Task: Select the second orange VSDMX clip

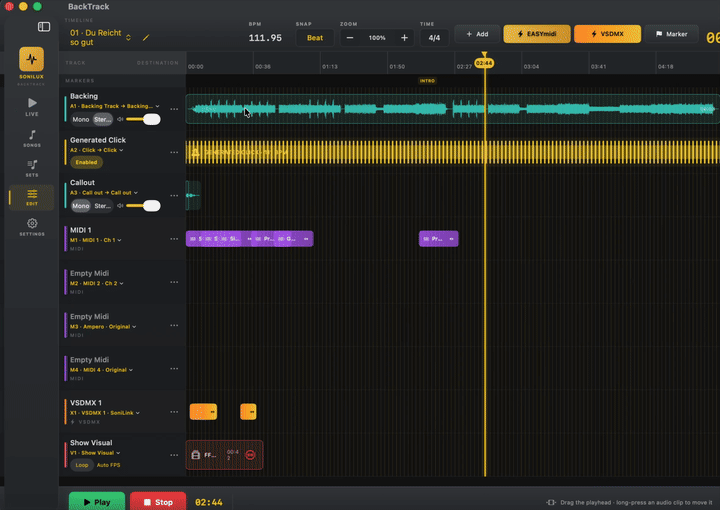Action: point(248,412)
